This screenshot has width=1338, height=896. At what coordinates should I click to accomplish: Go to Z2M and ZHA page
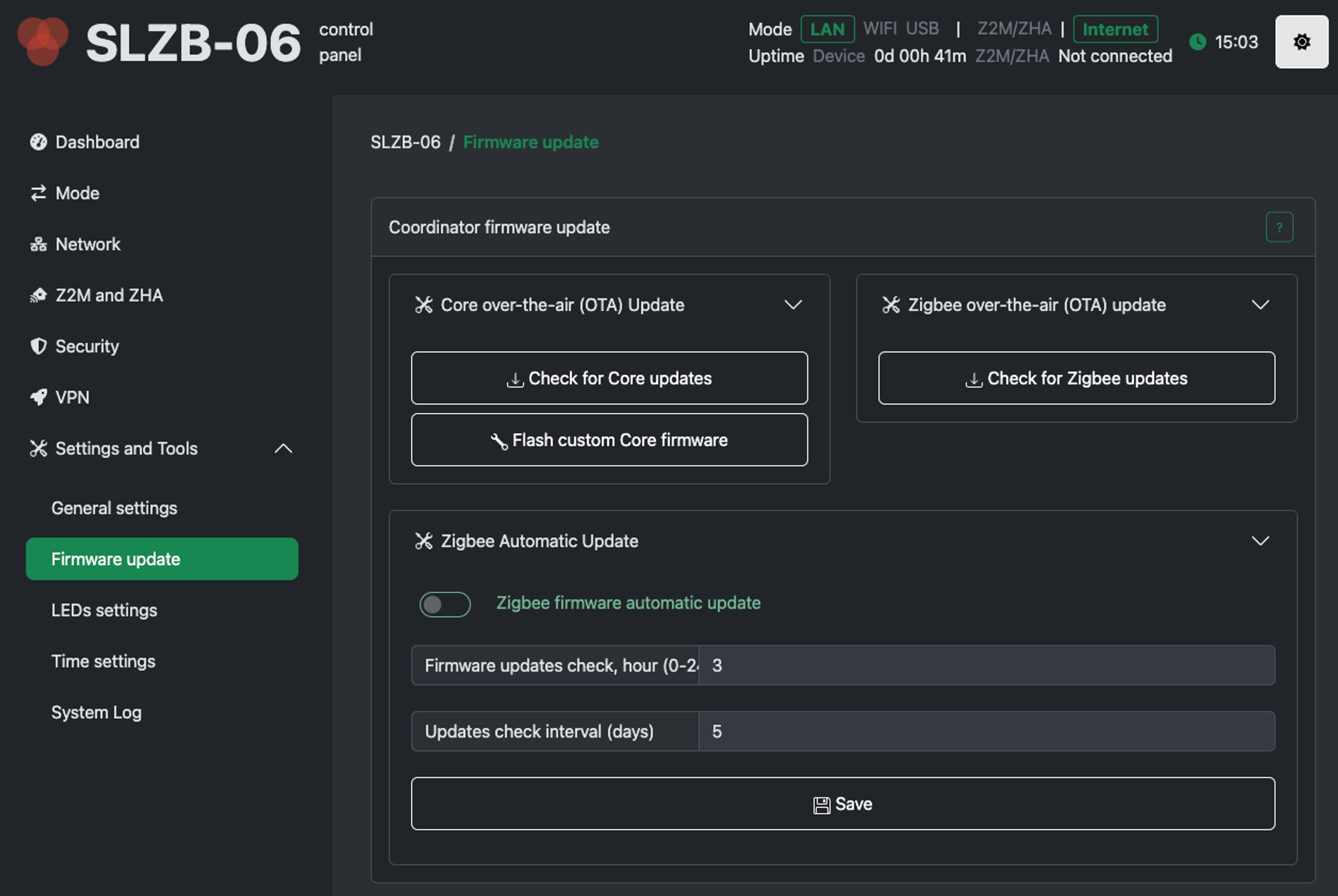108,296
